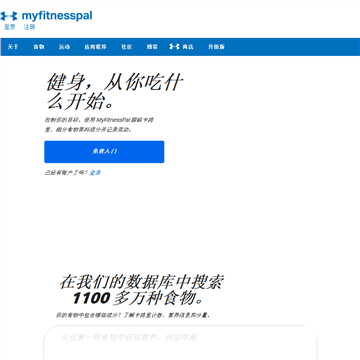Image resolution: width=360 pixels, height=360 pixels.
Task: Select the 社区 navigation item
Action: click(126, 47)
